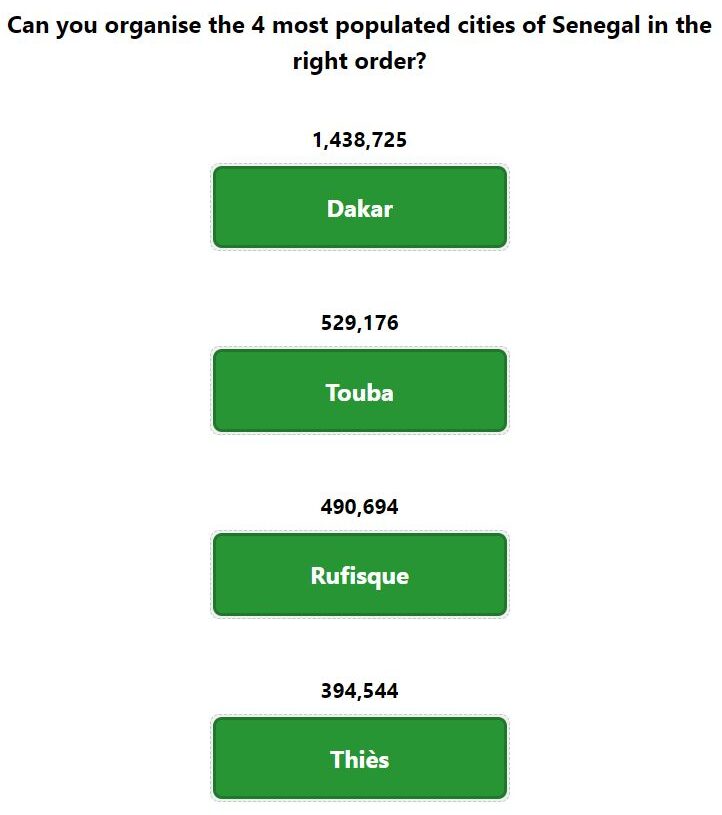Select the third-ranked city slot
This screenshot has height=815, width=722.
click(360, 574)
